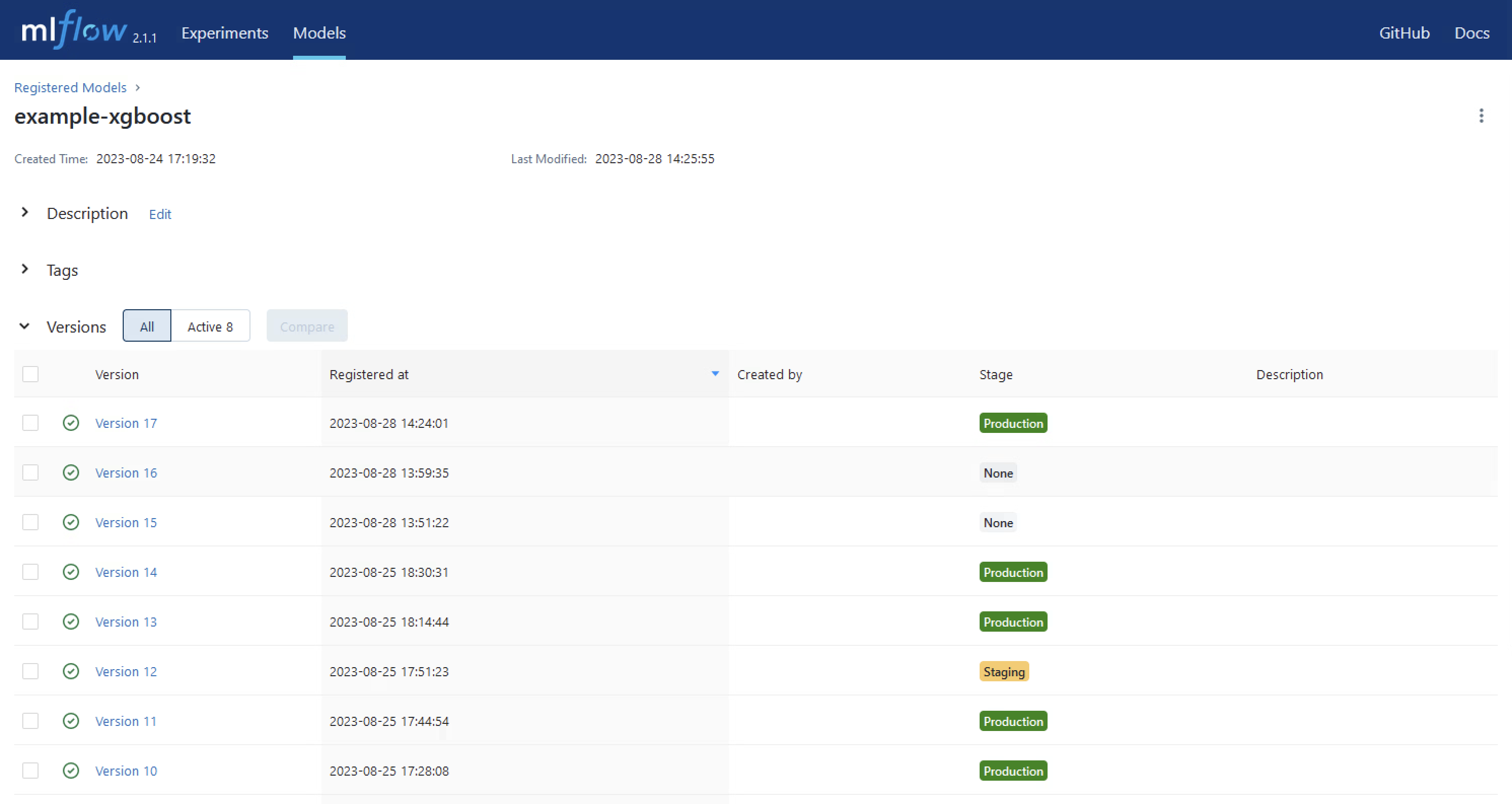Screen dimensions: 1512x804
Task: Check the box for Version 12
Action: [x=30, y=671]
